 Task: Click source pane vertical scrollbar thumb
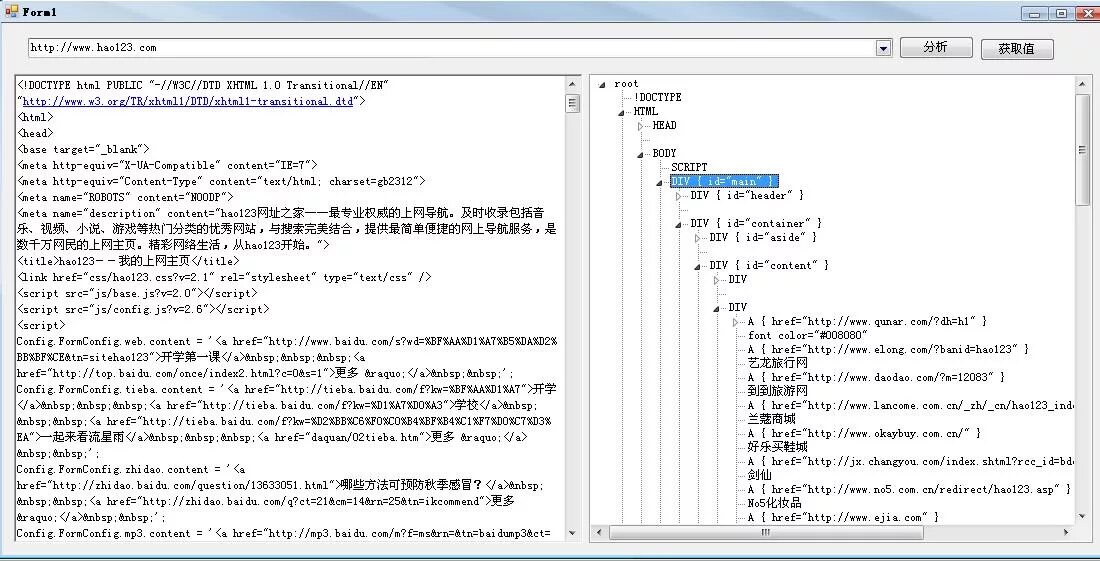tap(572, 103)
